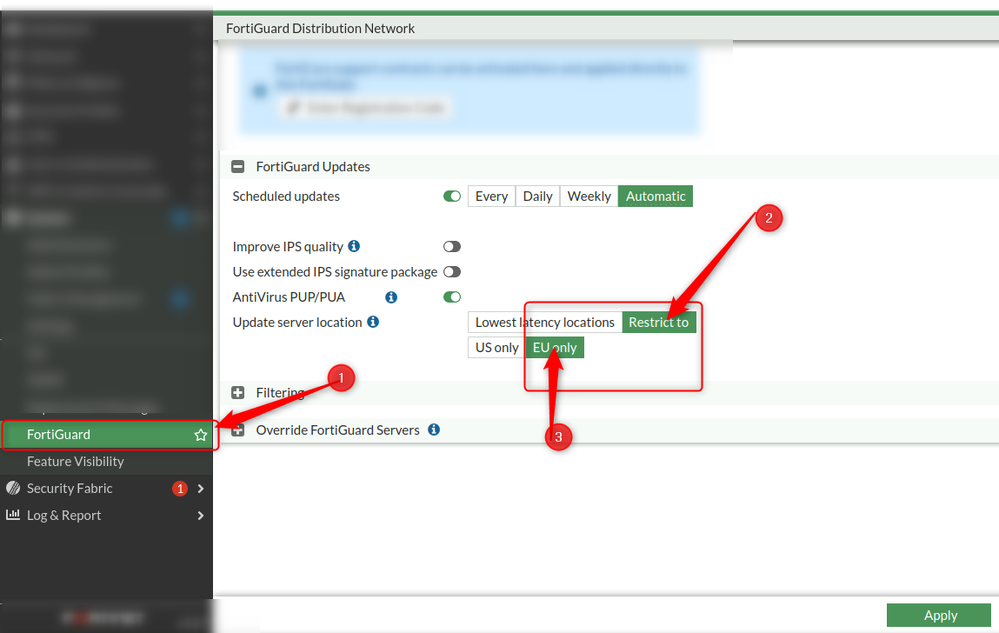Select the Automatic update schedule
The image size is (999, 633).
[x=655, y=196]
